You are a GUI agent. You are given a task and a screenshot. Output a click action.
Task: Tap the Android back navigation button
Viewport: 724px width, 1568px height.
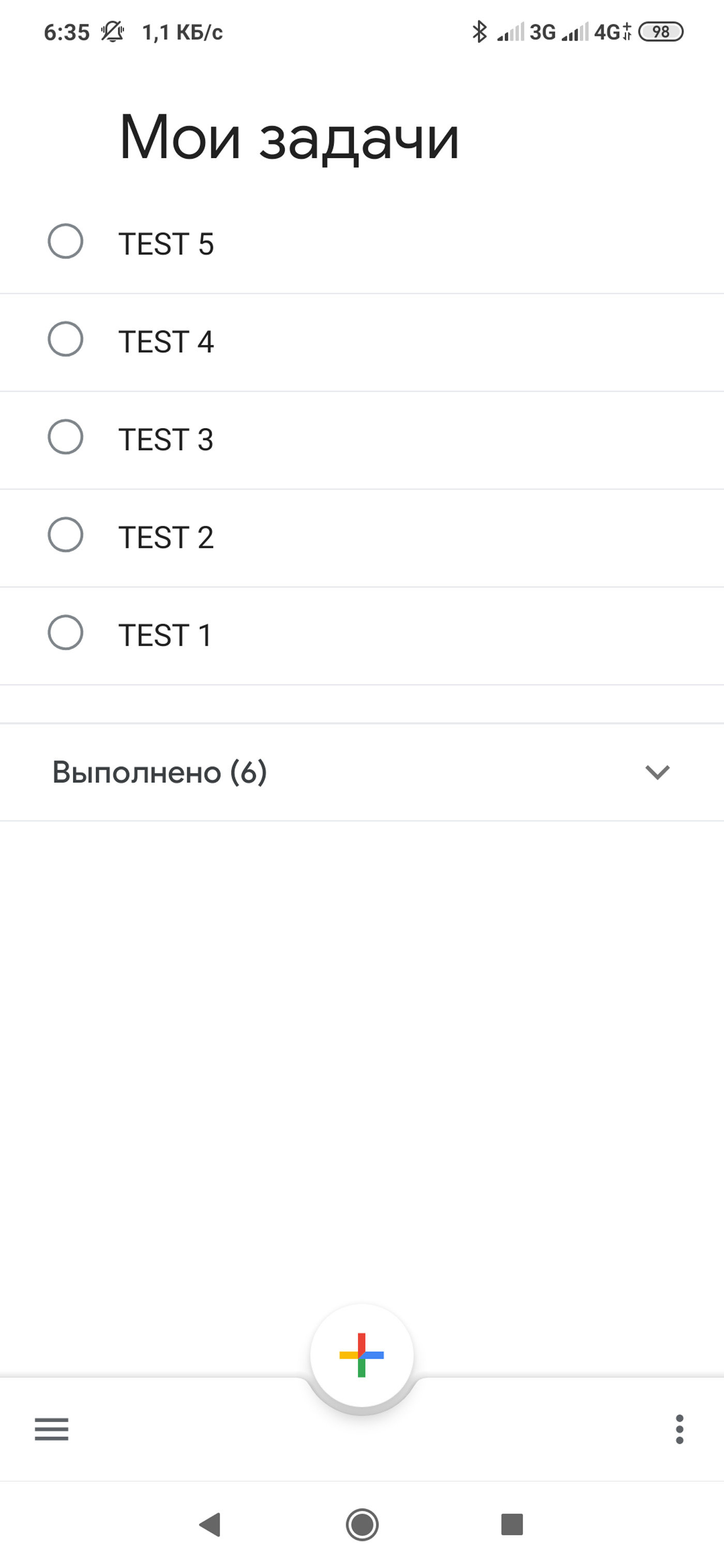coord(210,1524)
